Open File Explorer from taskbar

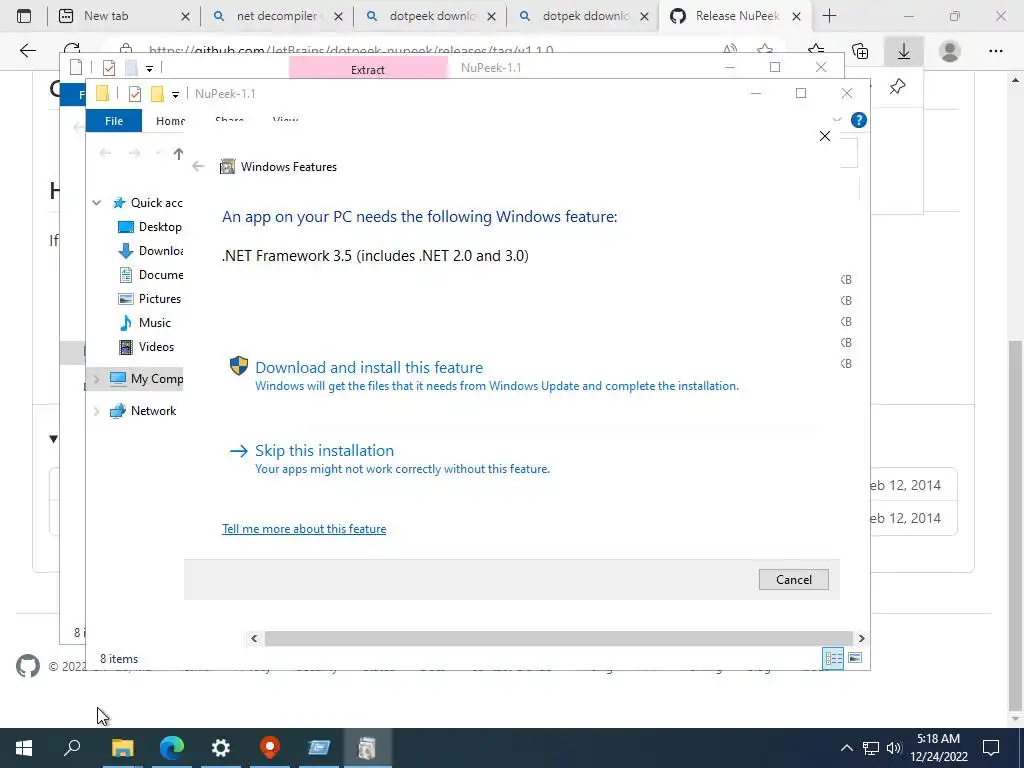(122, 748)
